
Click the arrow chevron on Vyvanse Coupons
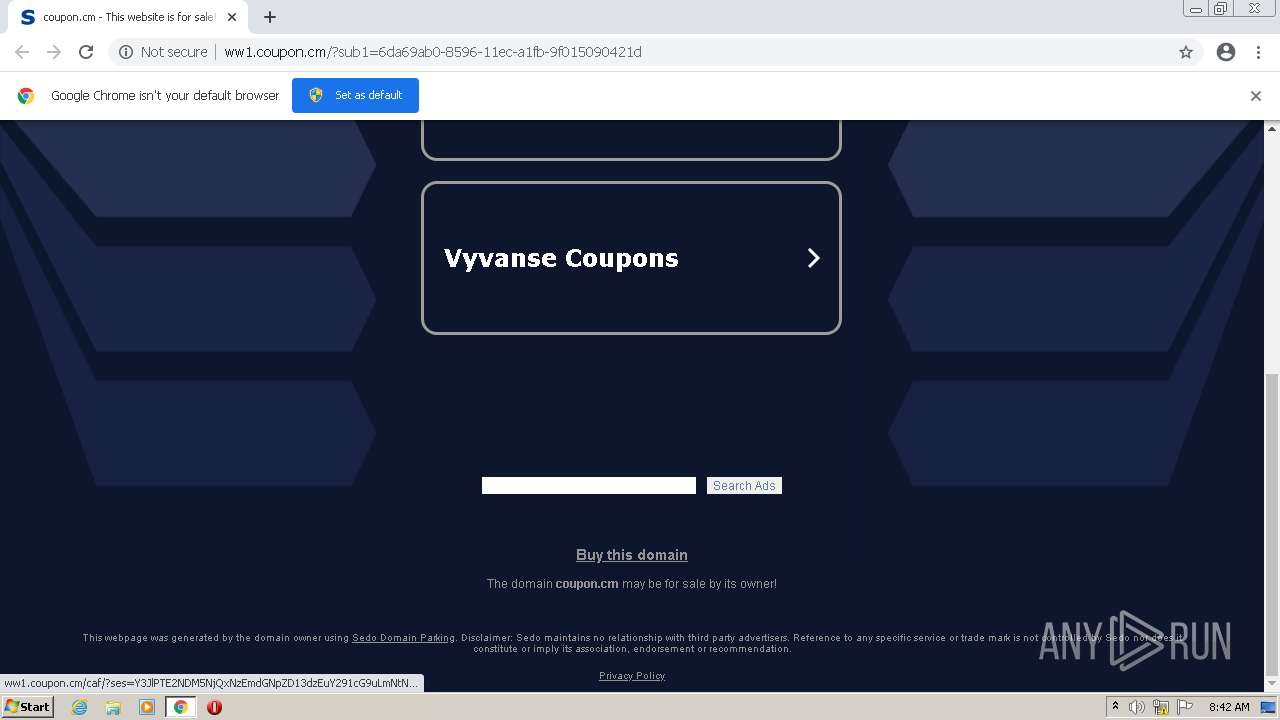point(813,258)
